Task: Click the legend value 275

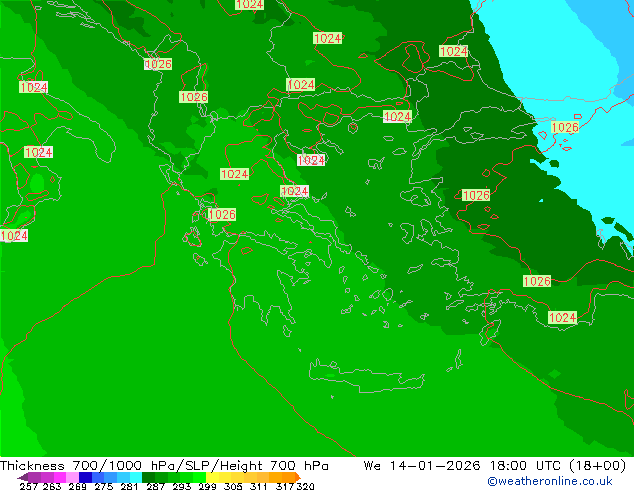Action: point(104,486)
